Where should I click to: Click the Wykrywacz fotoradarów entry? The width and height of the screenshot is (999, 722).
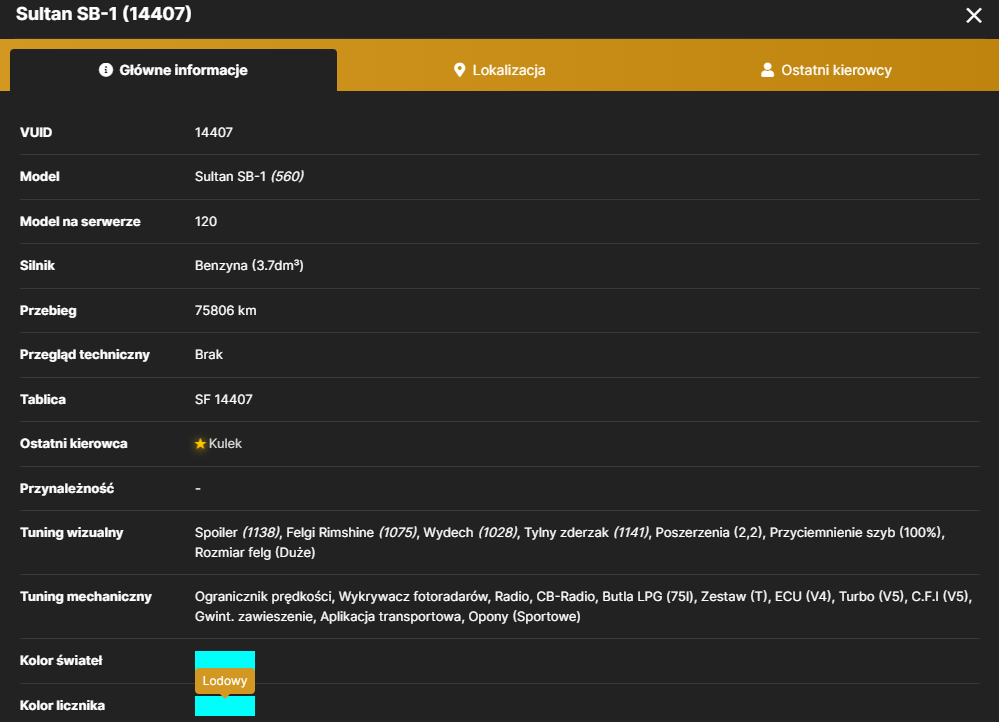(413, 596)
